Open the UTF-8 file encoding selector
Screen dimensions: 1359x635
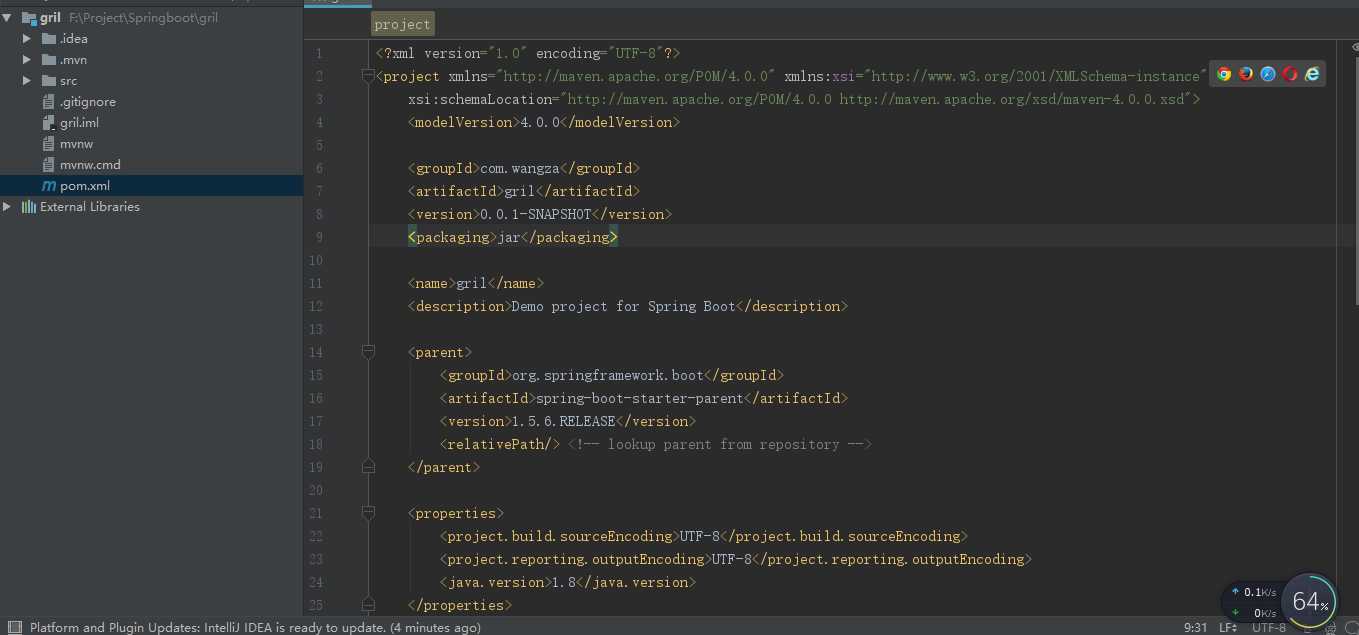coord(1269,627)
